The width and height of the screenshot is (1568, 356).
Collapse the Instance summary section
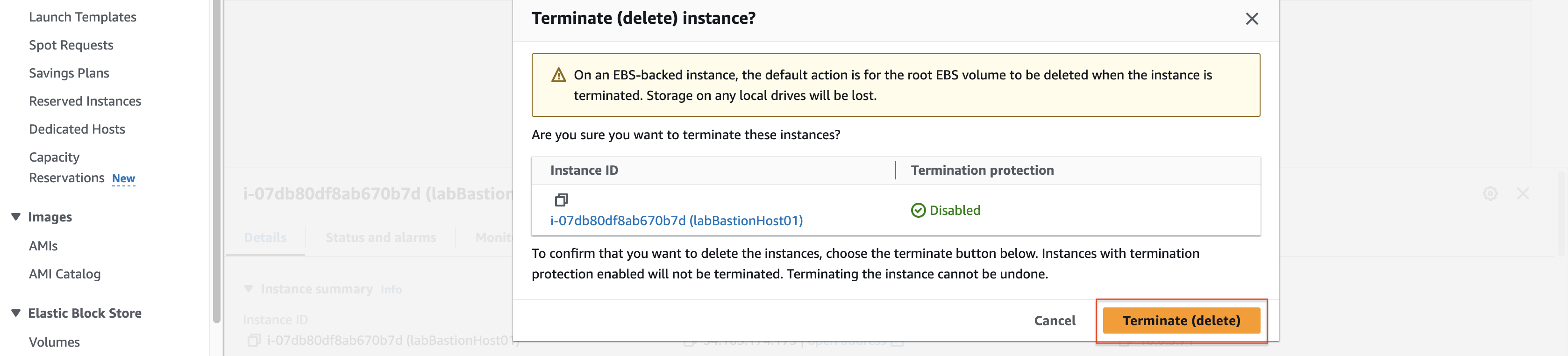[249, 289]
